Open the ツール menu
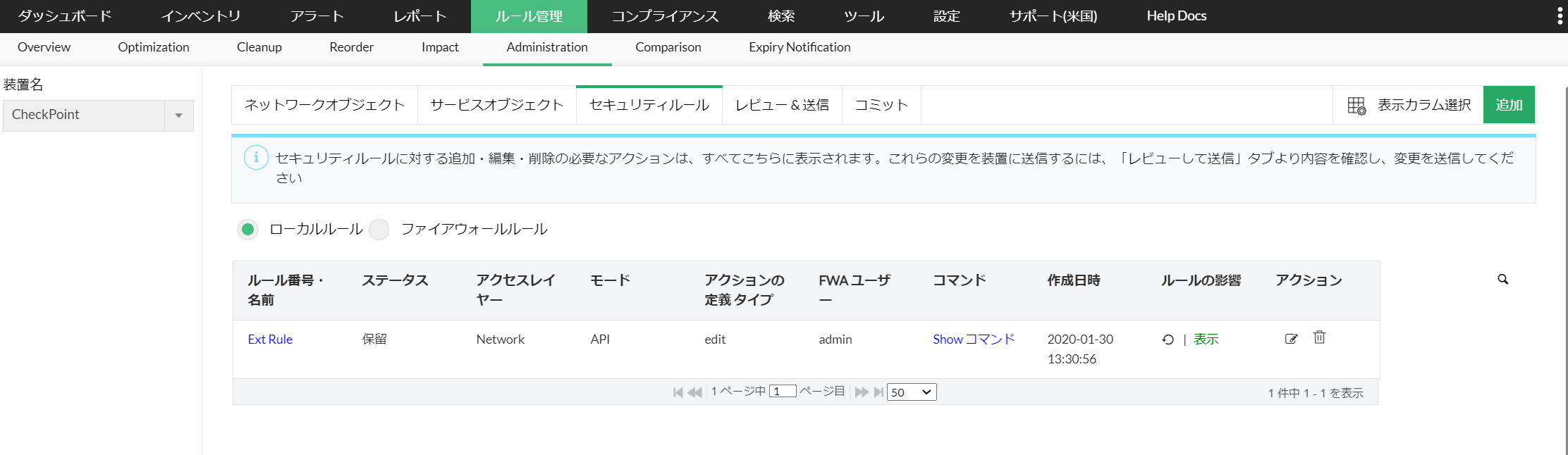Viewport: 1568px width, 455px height. (x=864, y=16)
